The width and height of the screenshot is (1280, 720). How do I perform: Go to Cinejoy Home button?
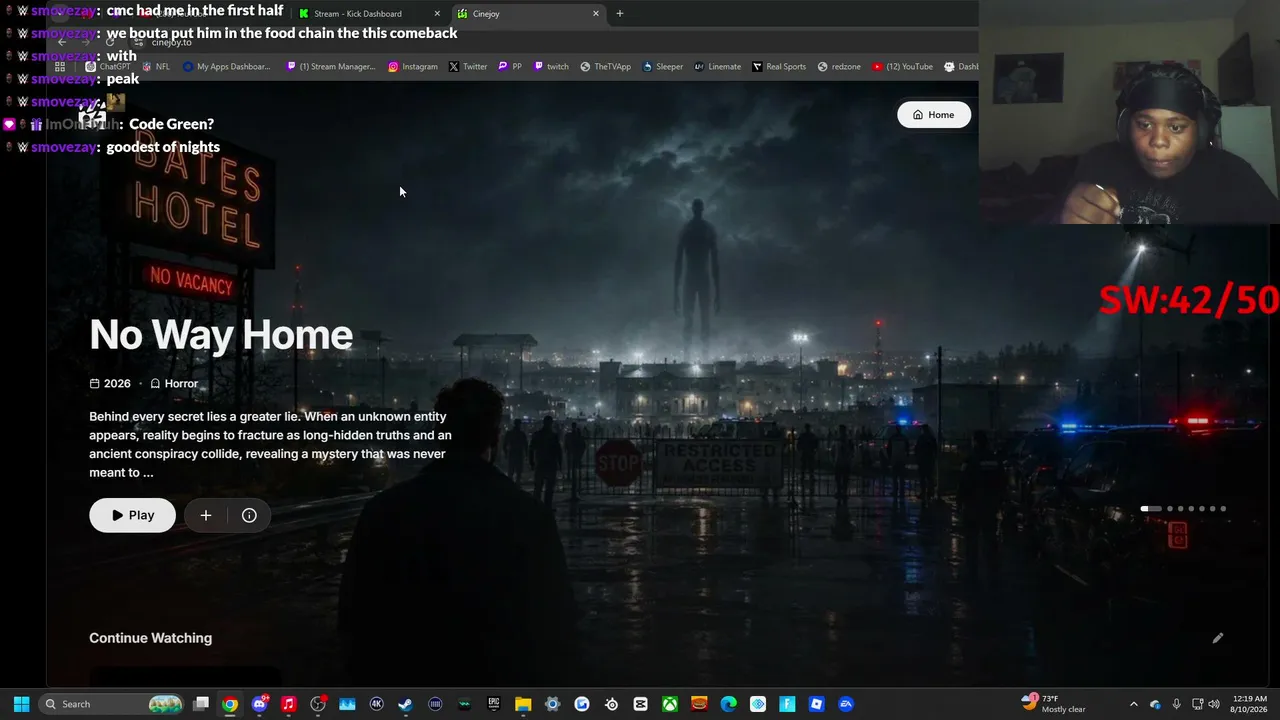[934, 115]
